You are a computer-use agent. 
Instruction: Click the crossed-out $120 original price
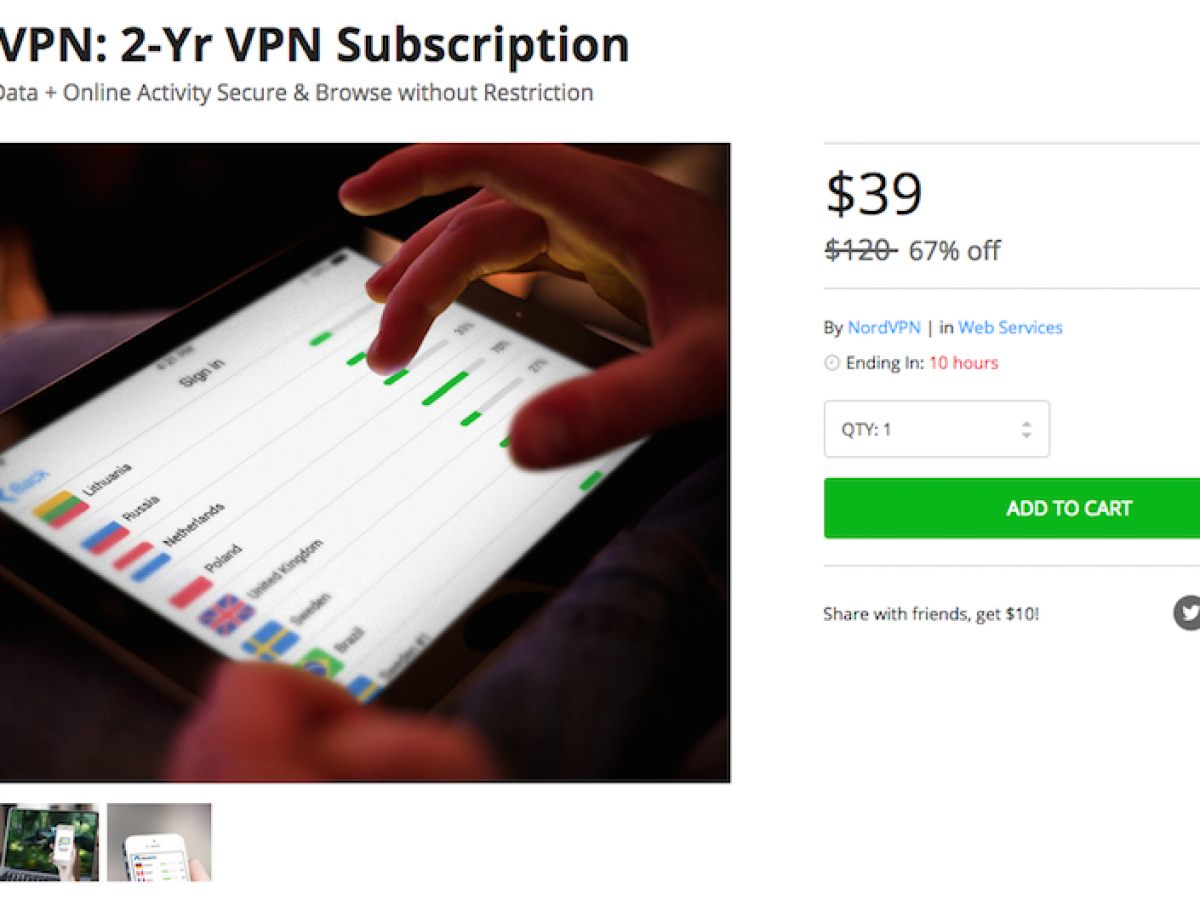coord(860,250)
